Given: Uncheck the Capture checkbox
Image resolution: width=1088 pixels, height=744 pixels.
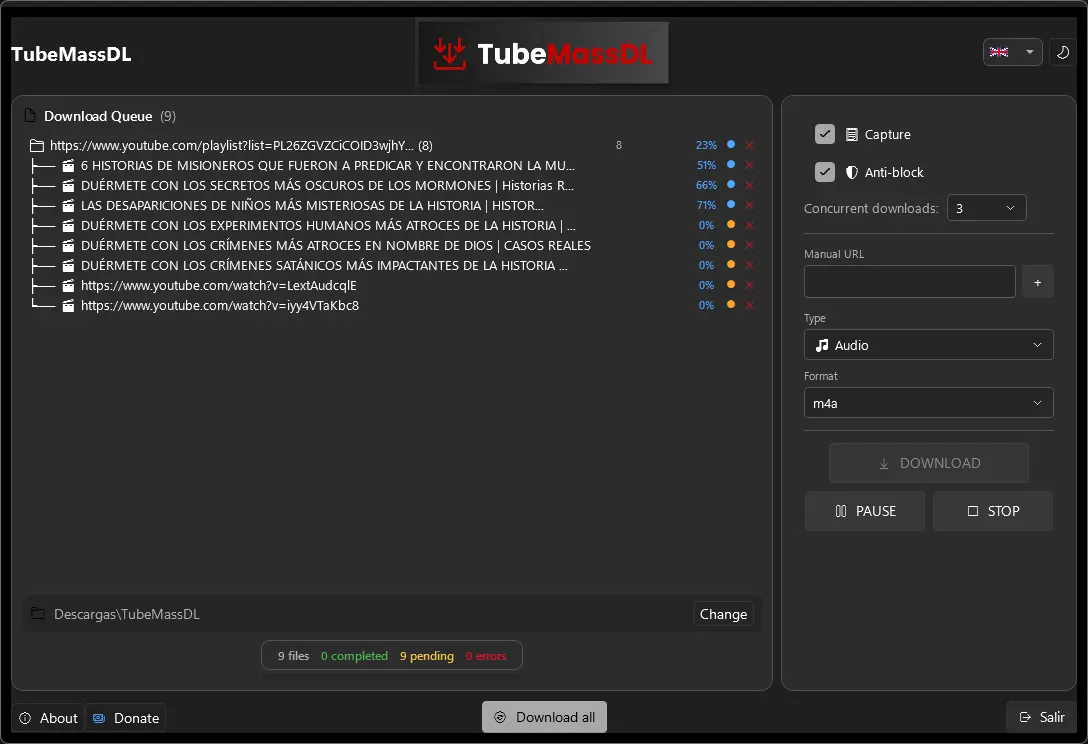Looking at the screenshot, I should (824, 134).
